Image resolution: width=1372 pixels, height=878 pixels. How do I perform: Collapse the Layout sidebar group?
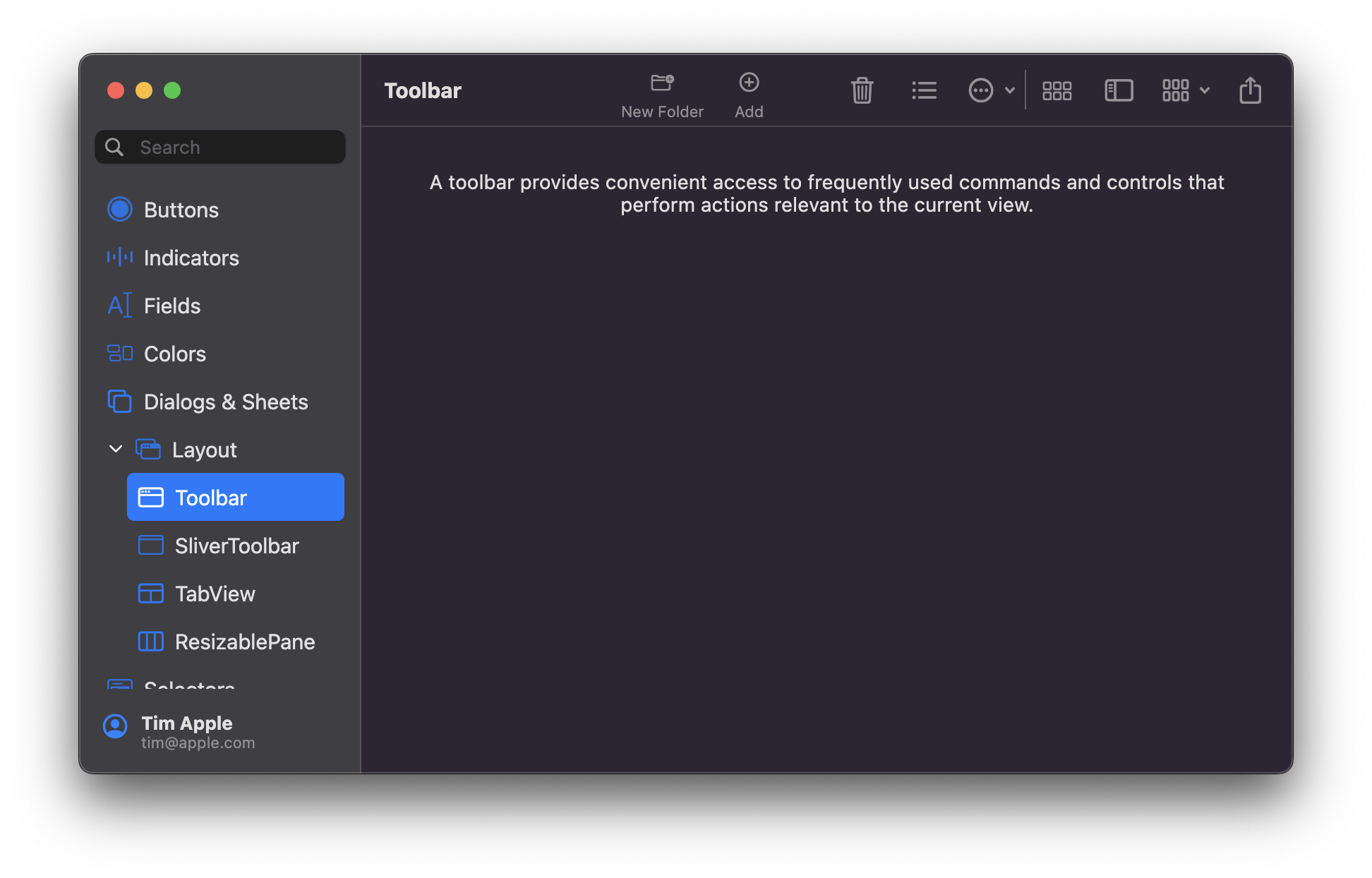(x=116, y=449)
